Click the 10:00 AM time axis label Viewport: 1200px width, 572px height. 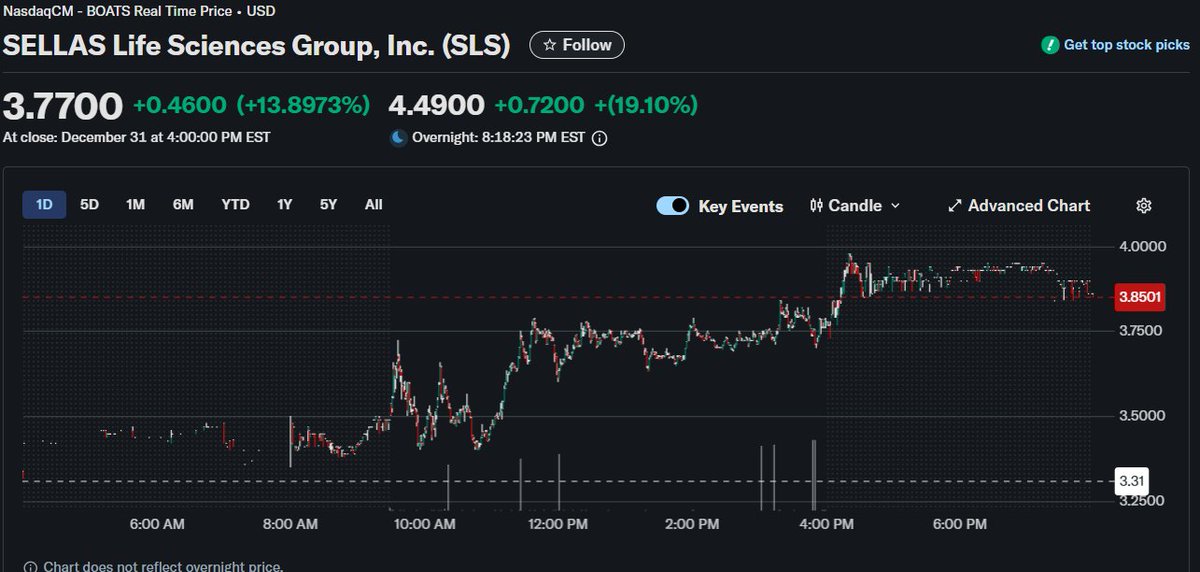coord(423,524)
